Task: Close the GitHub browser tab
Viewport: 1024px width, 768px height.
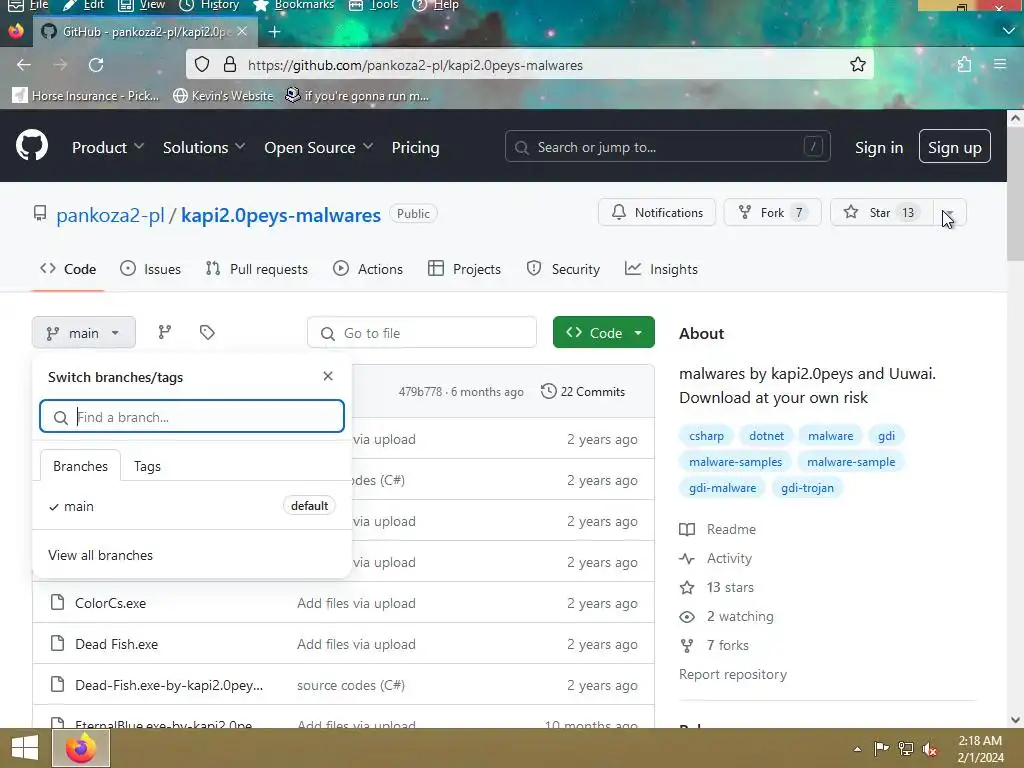Action: tap(242, 31)
